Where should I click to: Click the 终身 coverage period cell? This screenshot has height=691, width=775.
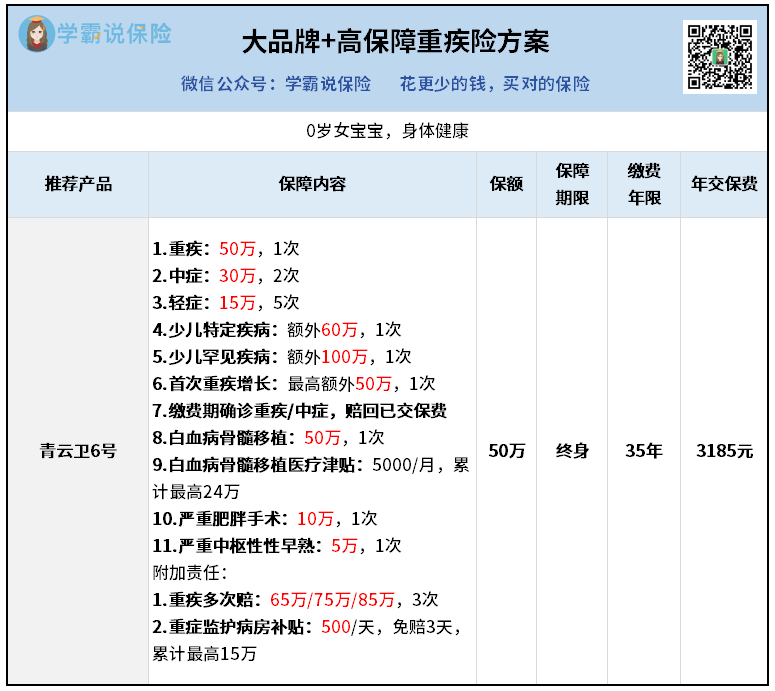pyautogui.click(x=572, y=451)
